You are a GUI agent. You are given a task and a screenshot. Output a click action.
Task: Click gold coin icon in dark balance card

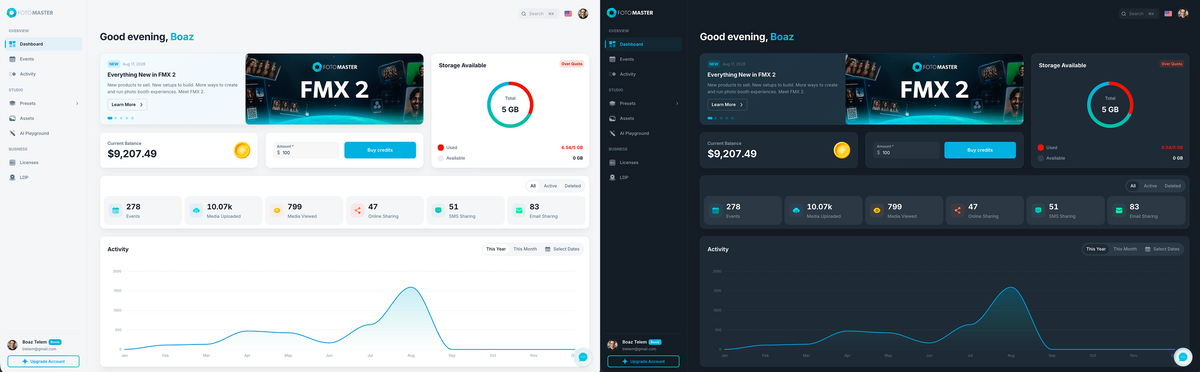click(842, 150)
